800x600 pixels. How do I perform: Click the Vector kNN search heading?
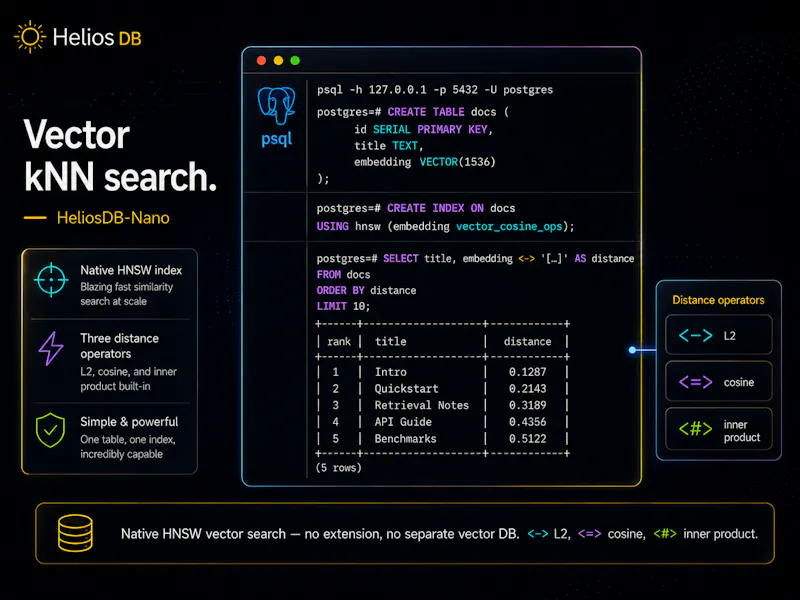pyautogui.click(x=120, y=156)
